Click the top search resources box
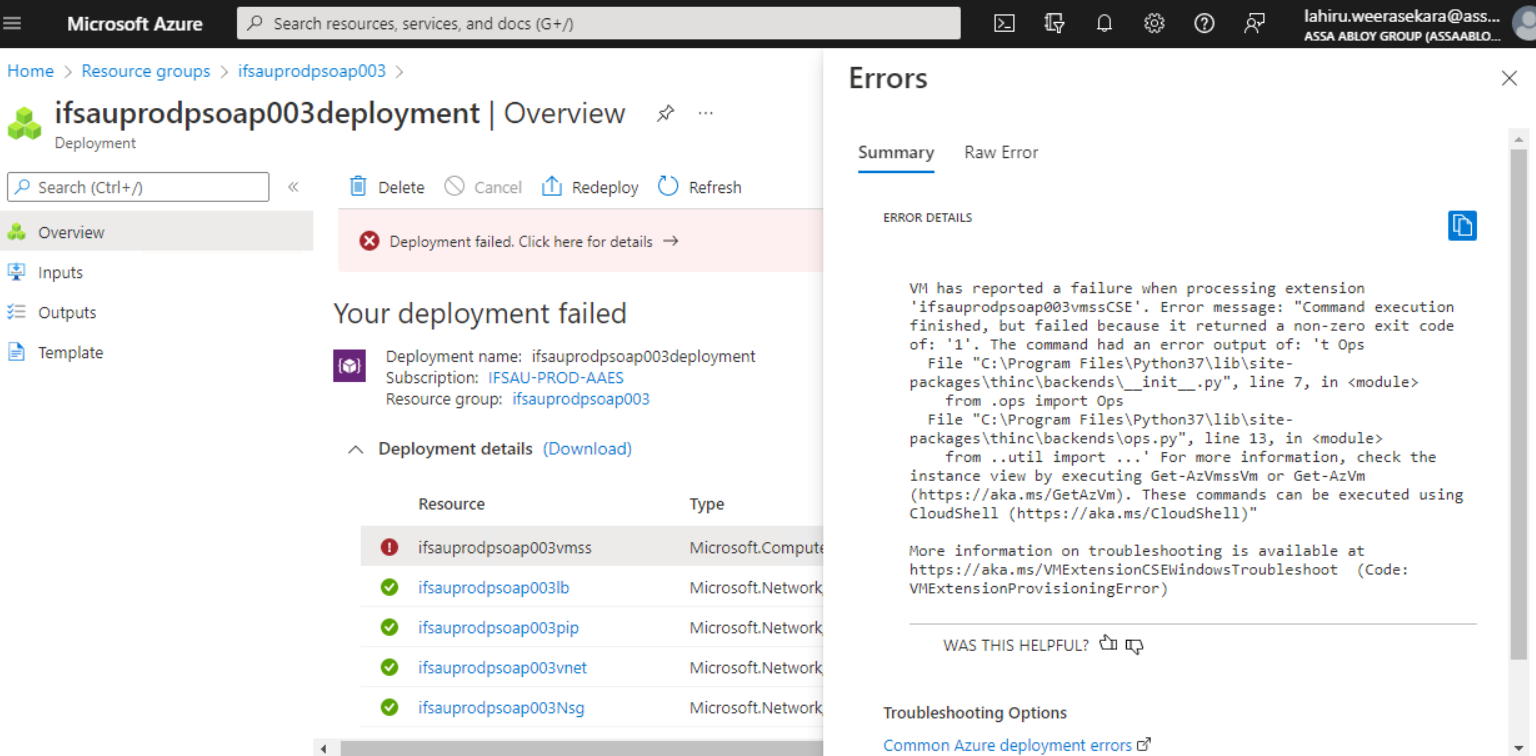 pos(598,23)
